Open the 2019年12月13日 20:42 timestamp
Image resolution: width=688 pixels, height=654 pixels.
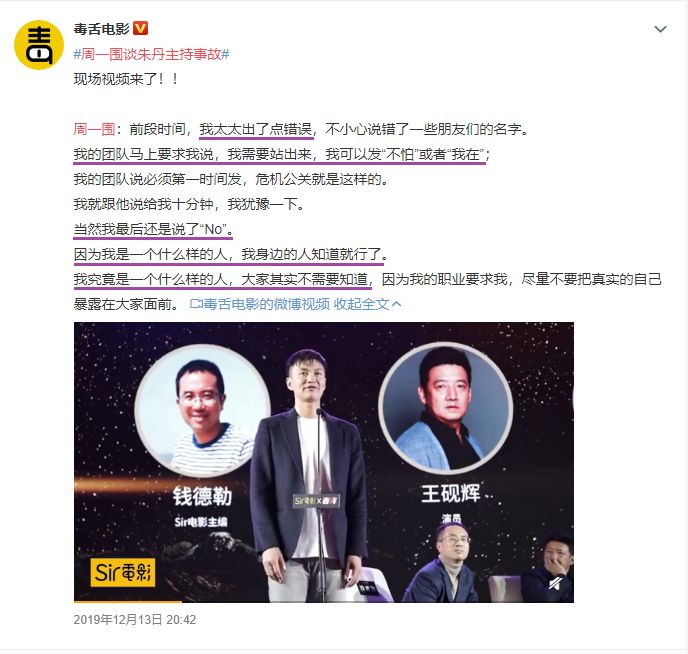coord(135,619)
